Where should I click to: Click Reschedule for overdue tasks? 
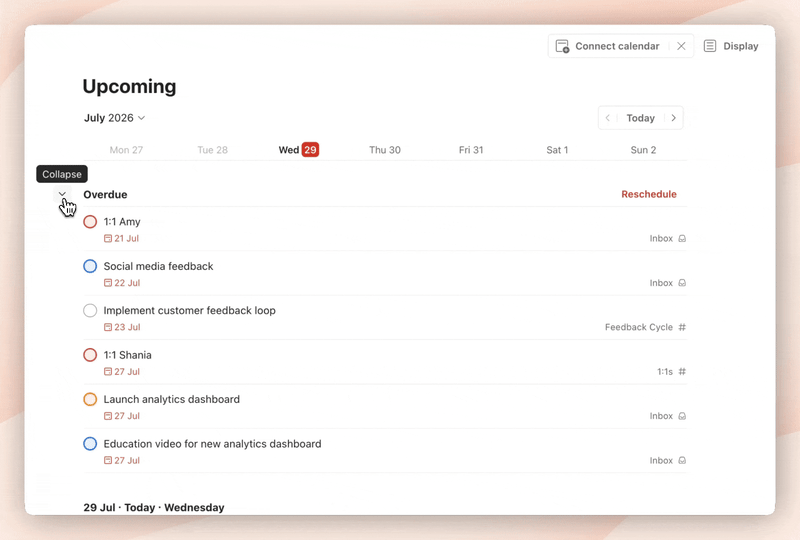point(649,194)
